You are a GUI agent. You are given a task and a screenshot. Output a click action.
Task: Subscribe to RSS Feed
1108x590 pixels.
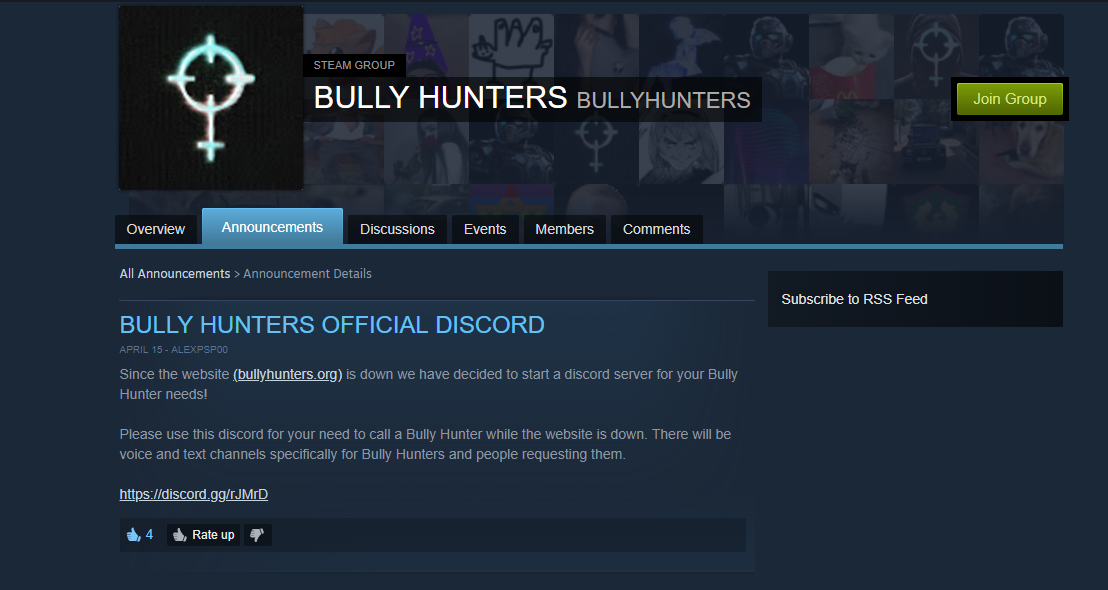(854, 299)
